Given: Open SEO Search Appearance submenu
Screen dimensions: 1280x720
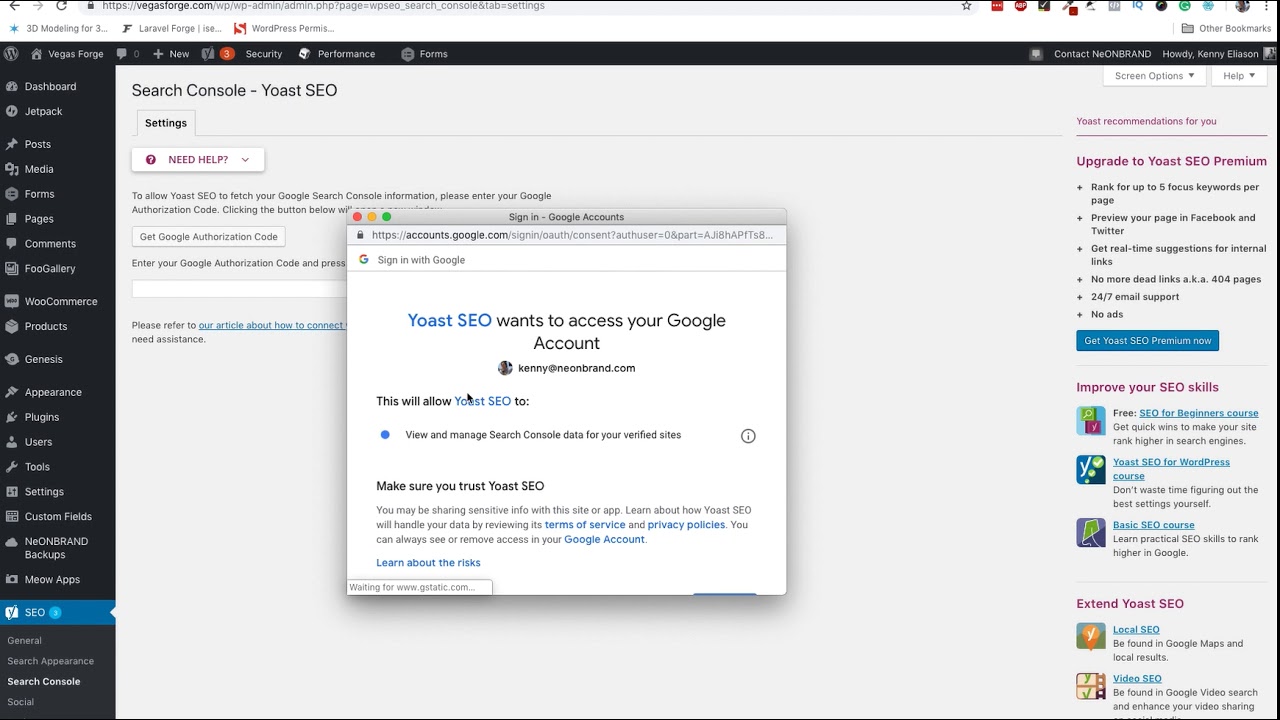Looking at the screenshot, I should point(50,661).
